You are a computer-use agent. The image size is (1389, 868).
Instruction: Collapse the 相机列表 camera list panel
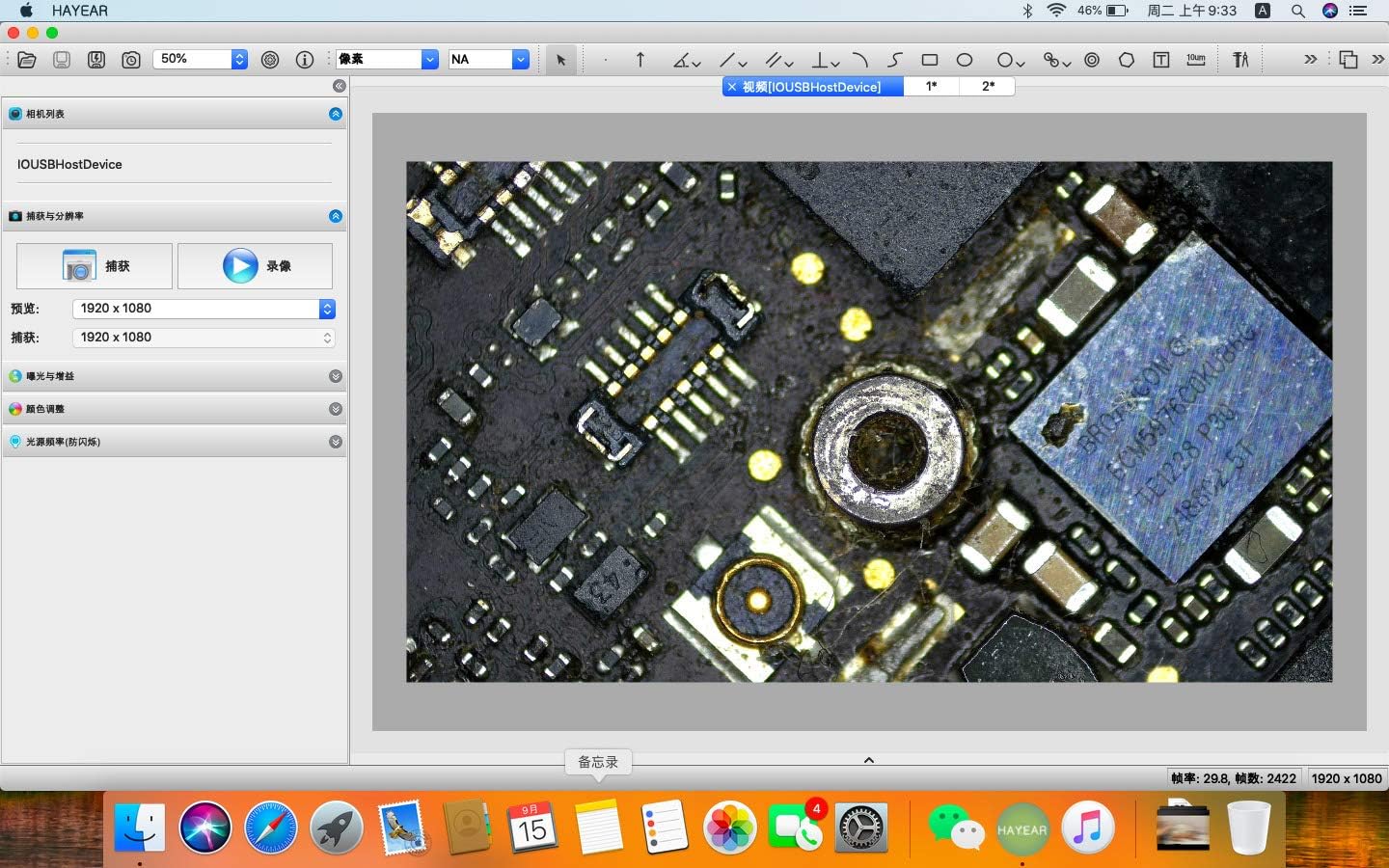(x=335, y=113)
